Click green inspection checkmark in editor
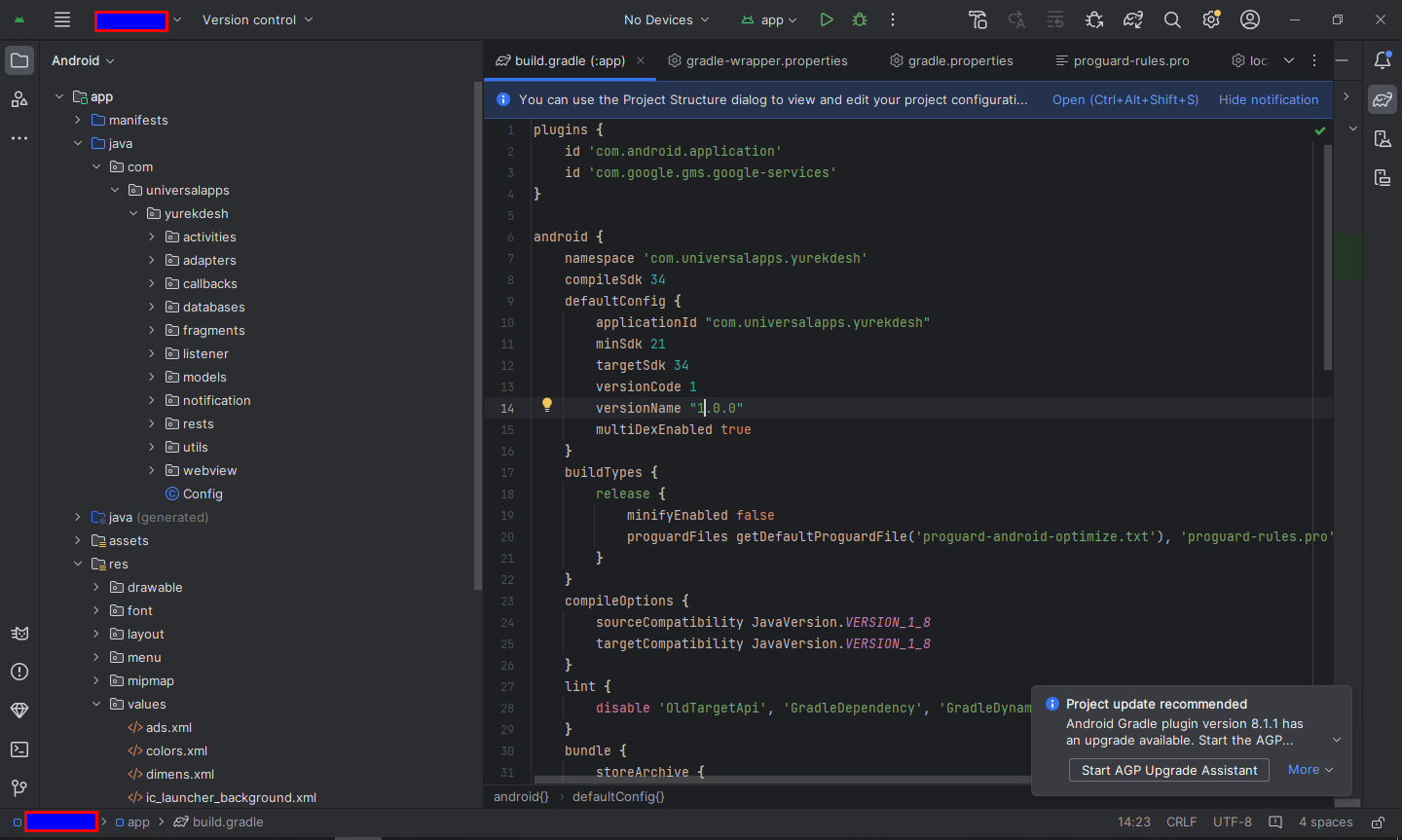 pyautogui.click(x=1320, y=130)
